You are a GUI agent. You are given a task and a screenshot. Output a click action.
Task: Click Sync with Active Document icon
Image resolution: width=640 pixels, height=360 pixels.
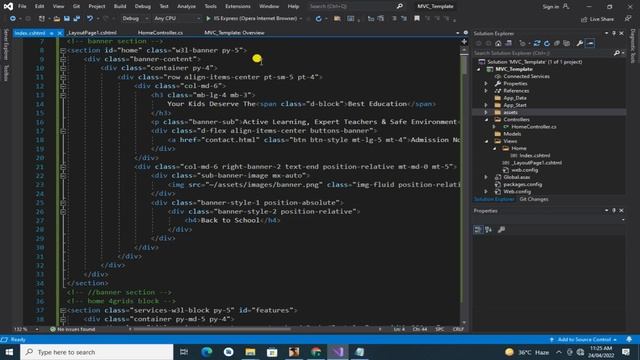coord(537,43)
